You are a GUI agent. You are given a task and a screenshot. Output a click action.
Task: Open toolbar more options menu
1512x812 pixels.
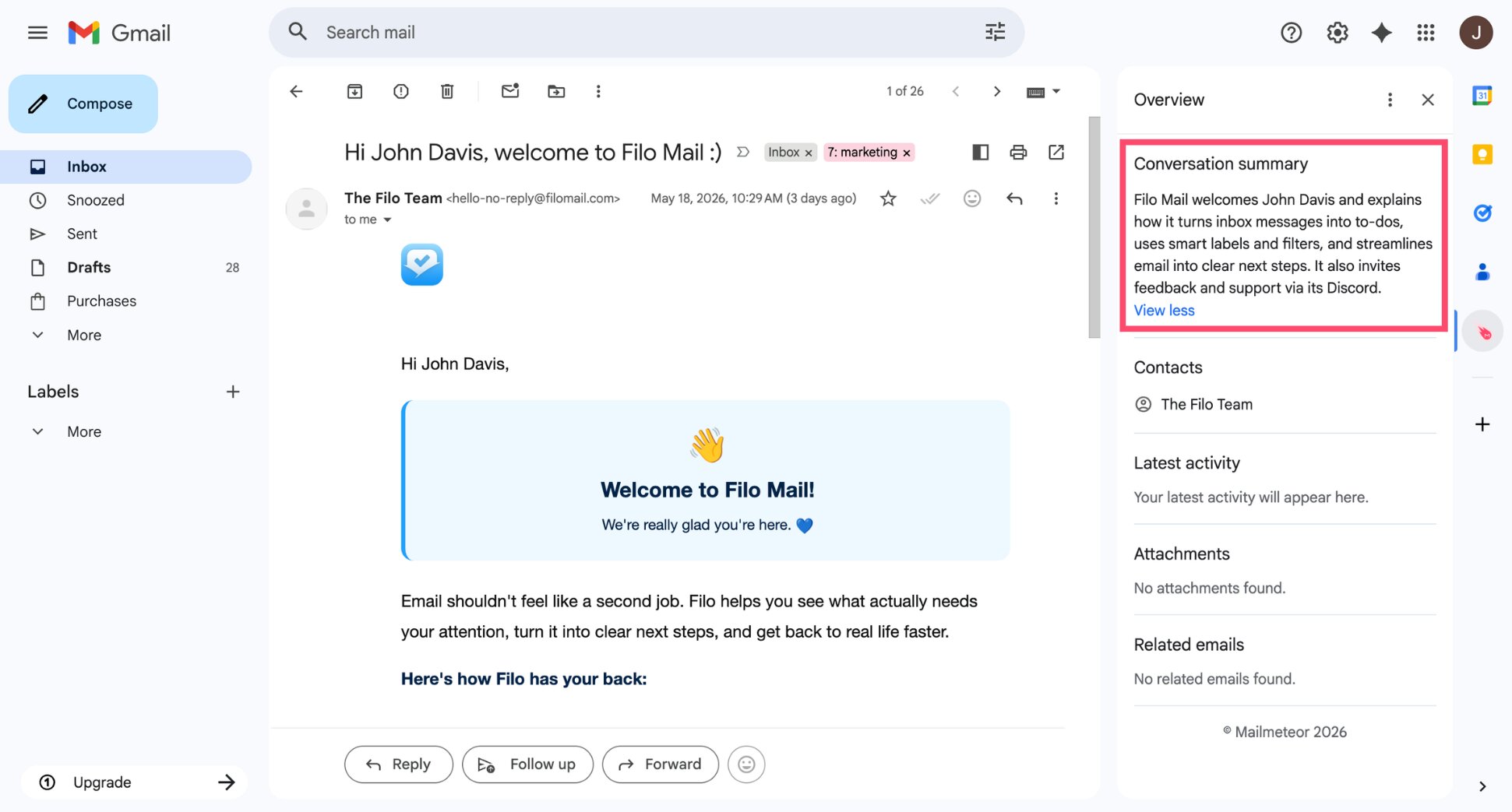coord(598,91)
